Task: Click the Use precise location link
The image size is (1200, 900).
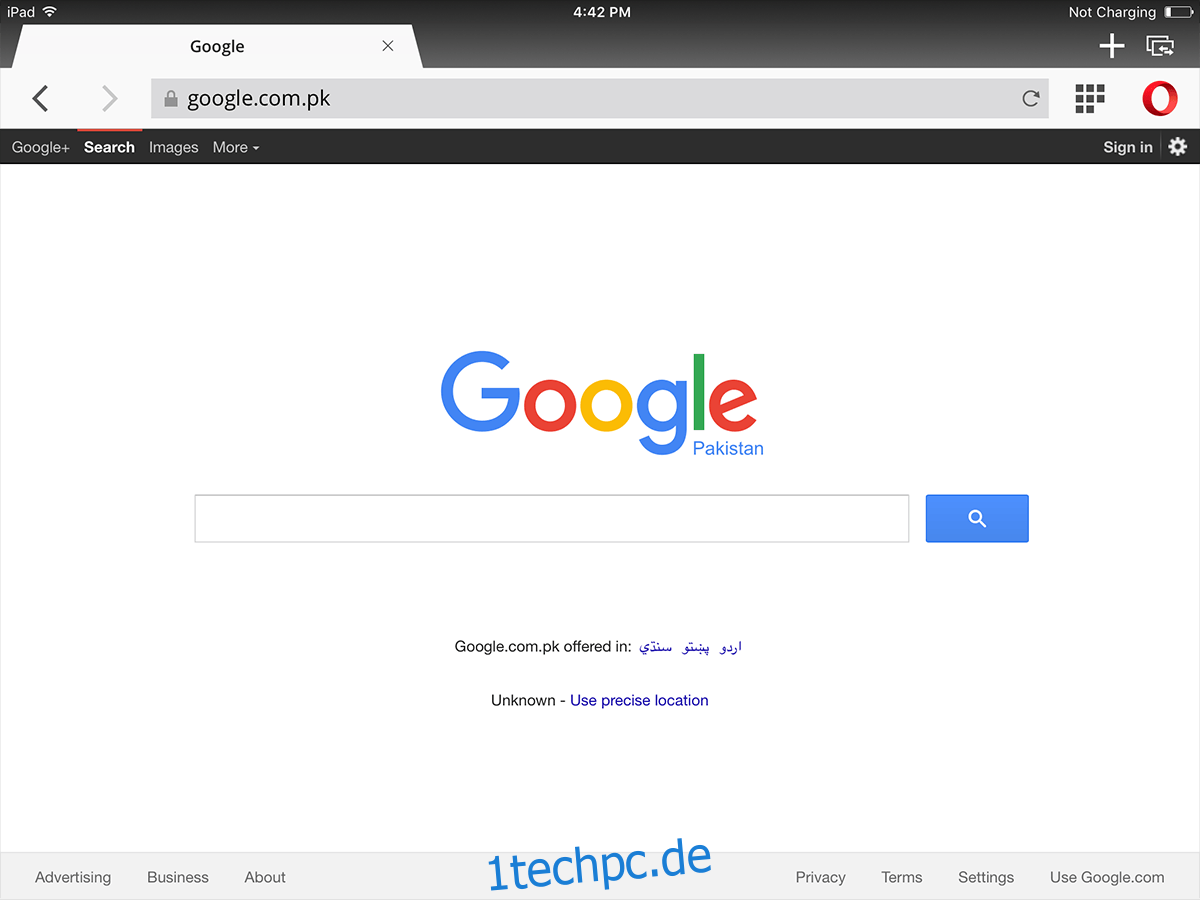Action: coord(639,700)
